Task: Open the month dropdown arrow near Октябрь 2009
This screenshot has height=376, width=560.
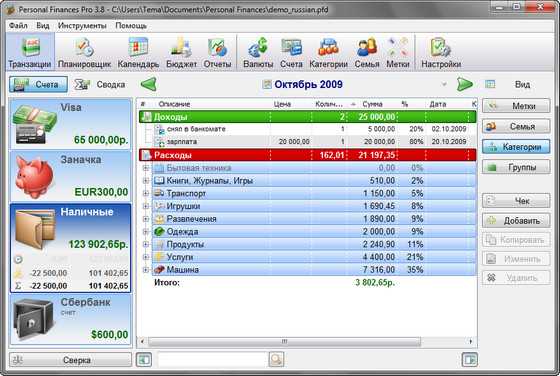Action: click(x=444, y=85)
